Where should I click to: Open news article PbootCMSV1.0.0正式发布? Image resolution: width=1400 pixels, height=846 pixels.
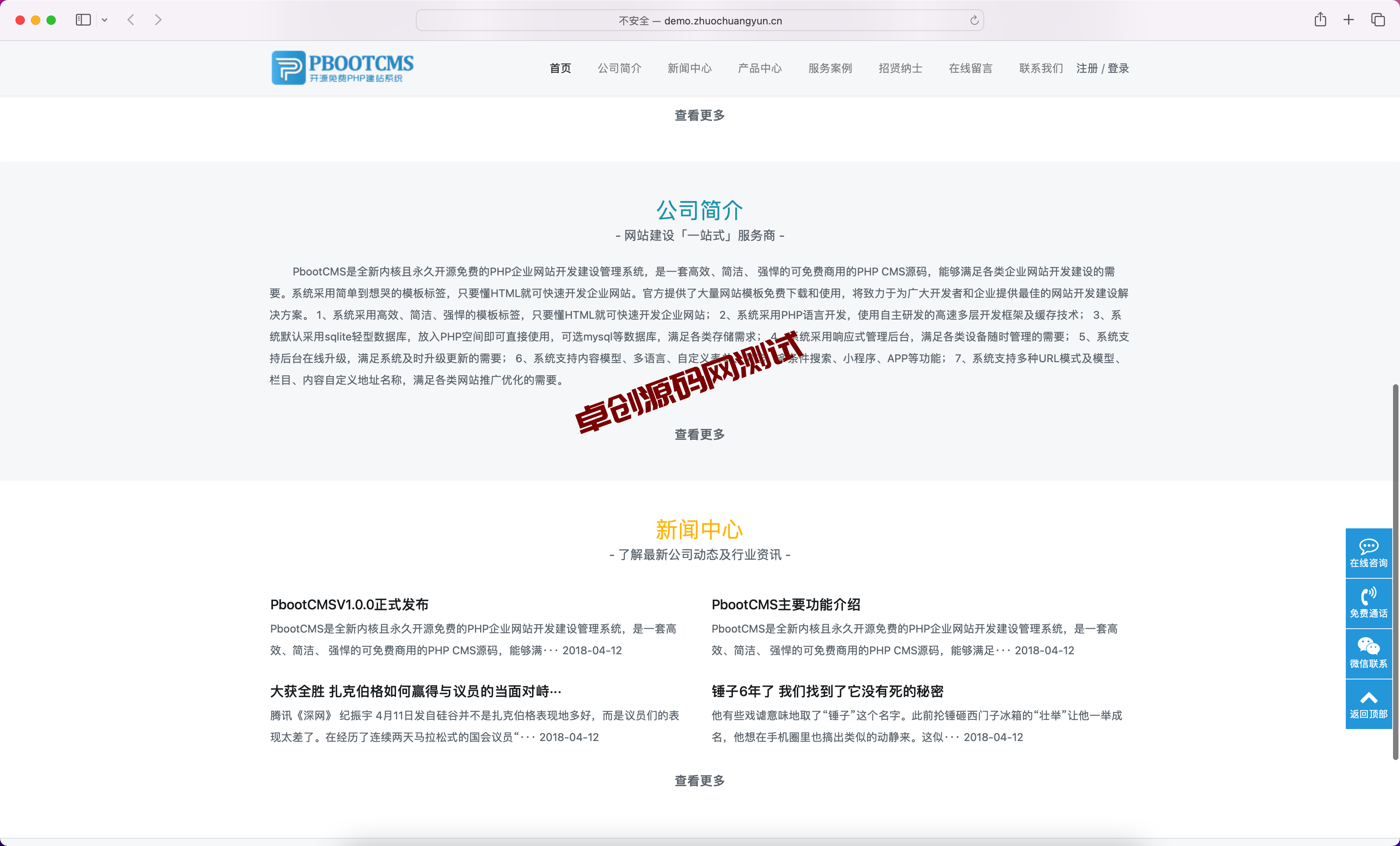coord(350,604)
